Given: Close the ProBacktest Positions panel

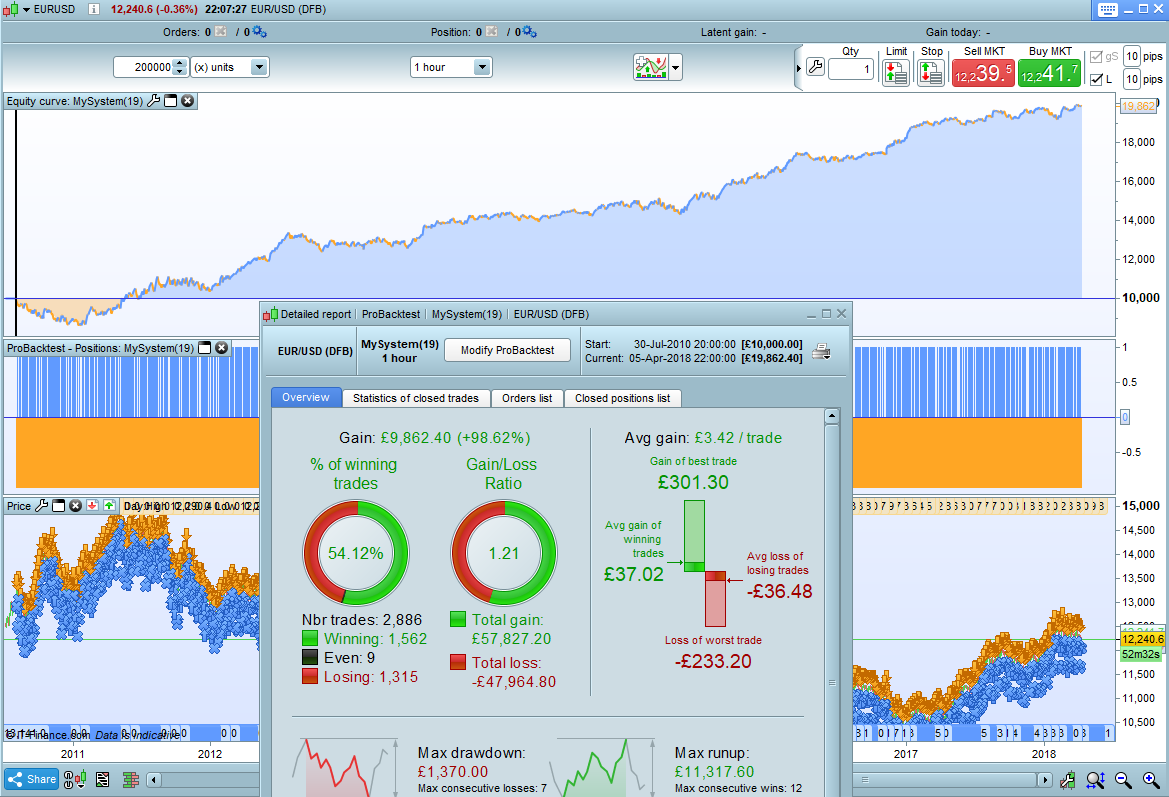Looking at the screenshot, I should click(221, 348).
